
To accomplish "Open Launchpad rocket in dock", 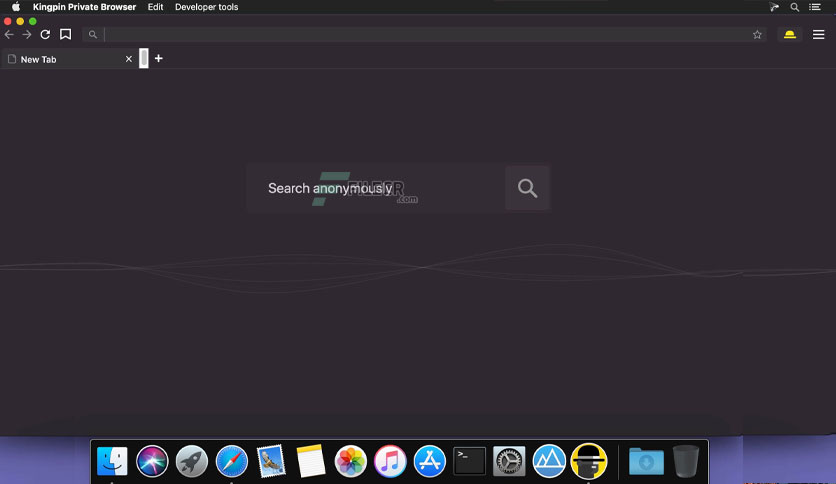I will [x=191, y=461].
